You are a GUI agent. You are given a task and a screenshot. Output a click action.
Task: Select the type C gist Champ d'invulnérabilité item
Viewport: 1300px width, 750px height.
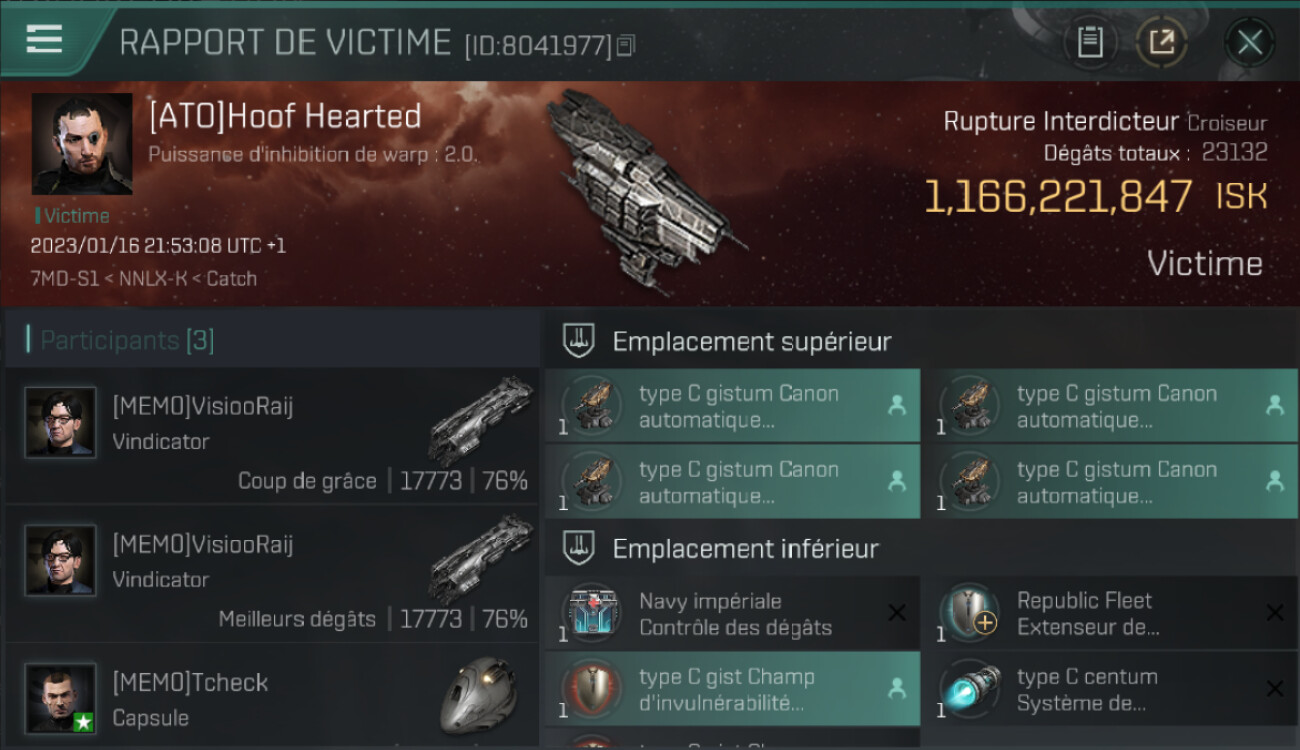point(732,690)
